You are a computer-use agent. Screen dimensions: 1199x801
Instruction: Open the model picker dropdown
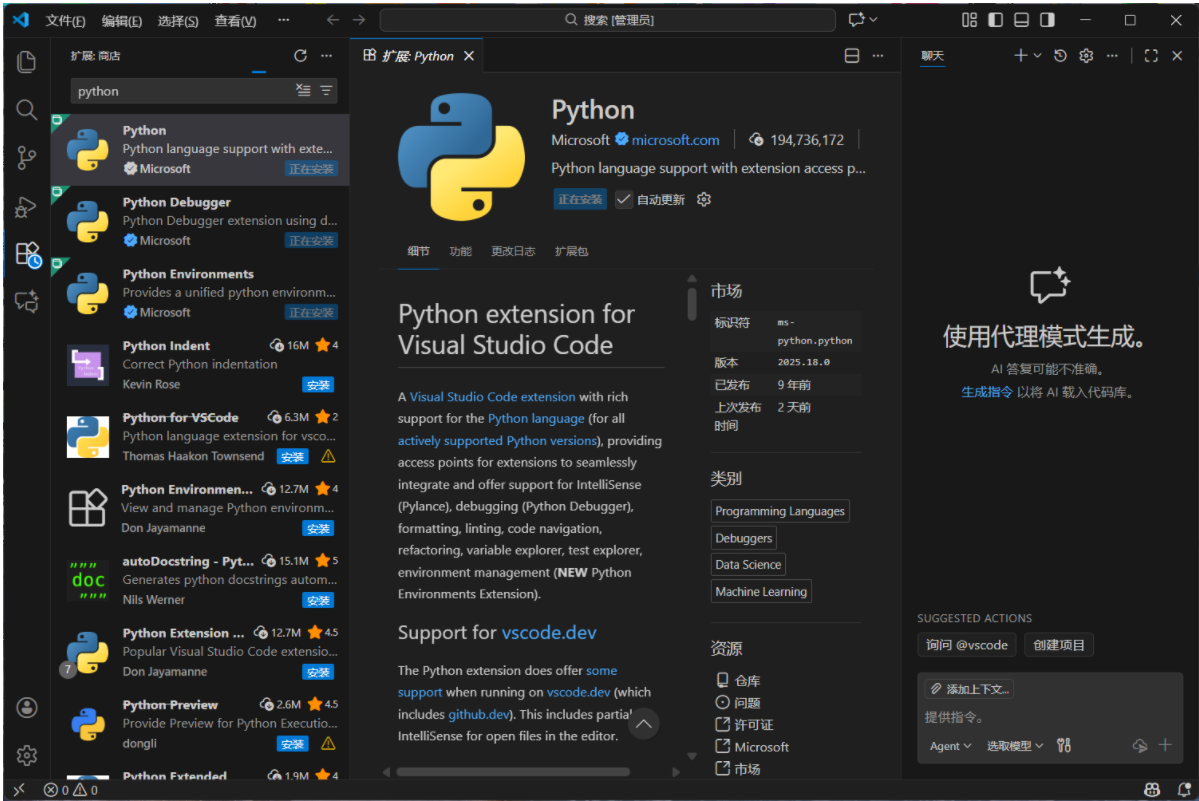tap(1015, 746)
